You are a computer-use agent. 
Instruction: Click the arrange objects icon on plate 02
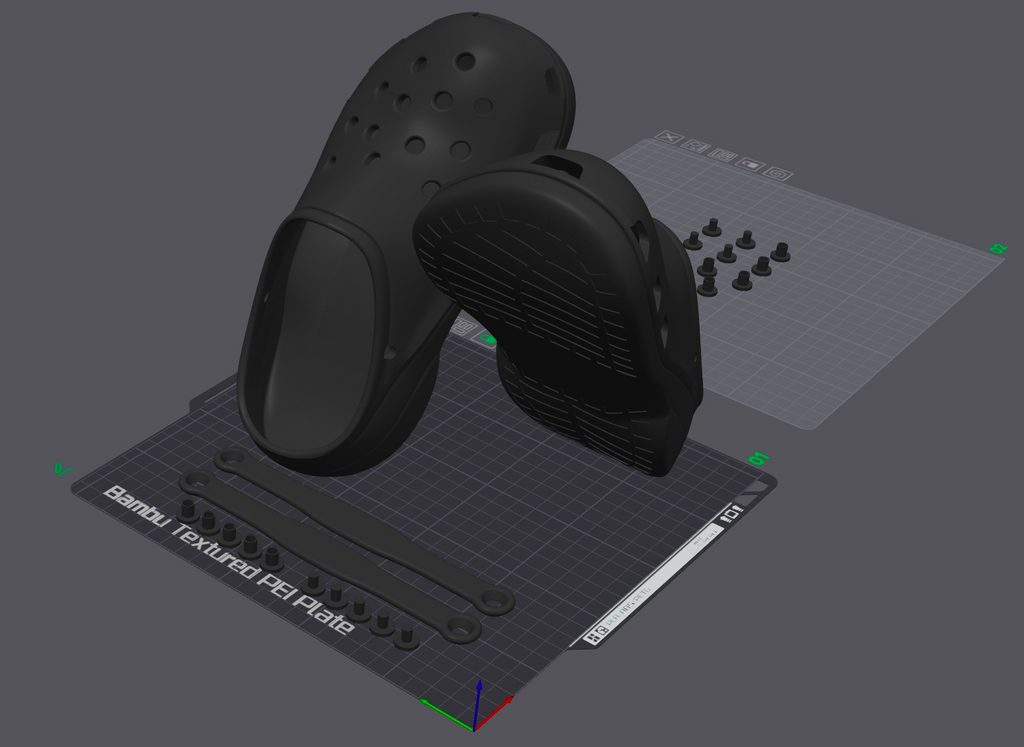click(722, 155)
